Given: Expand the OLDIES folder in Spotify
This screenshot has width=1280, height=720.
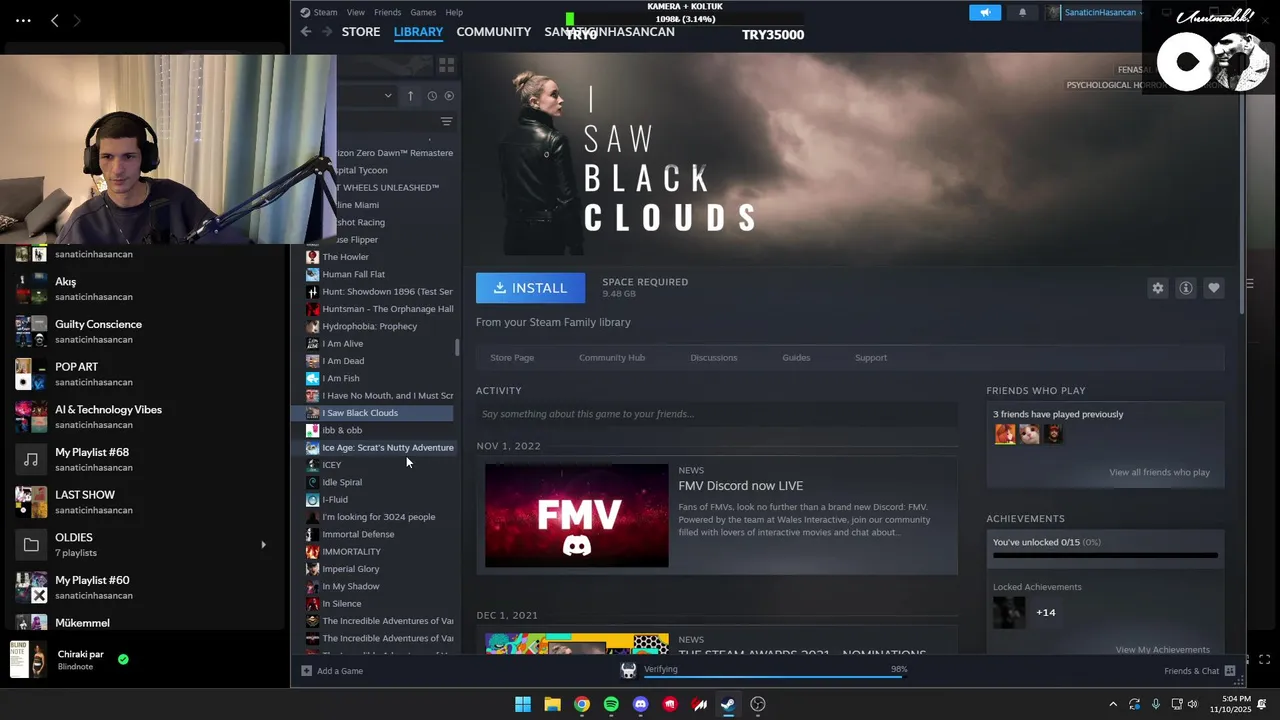Looking at the screenshot, I should point(264,545).
